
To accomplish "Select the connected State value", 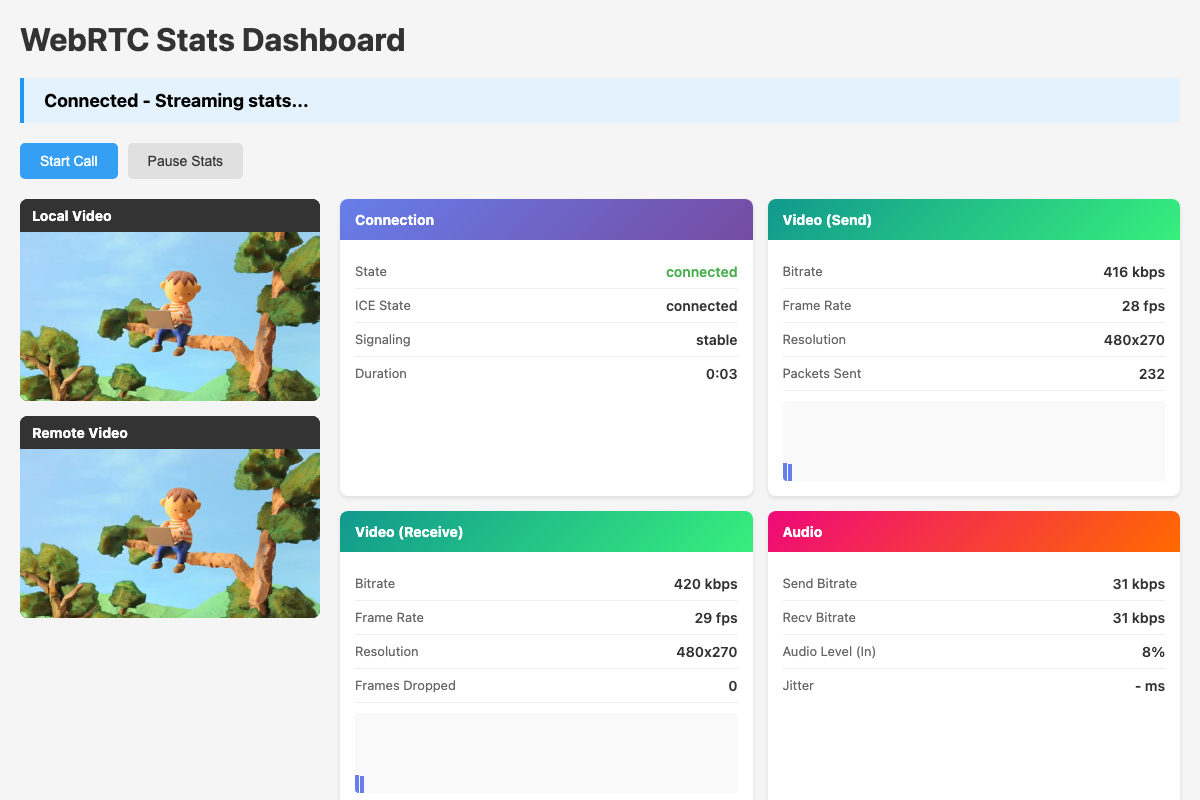I will pos(701,272).
